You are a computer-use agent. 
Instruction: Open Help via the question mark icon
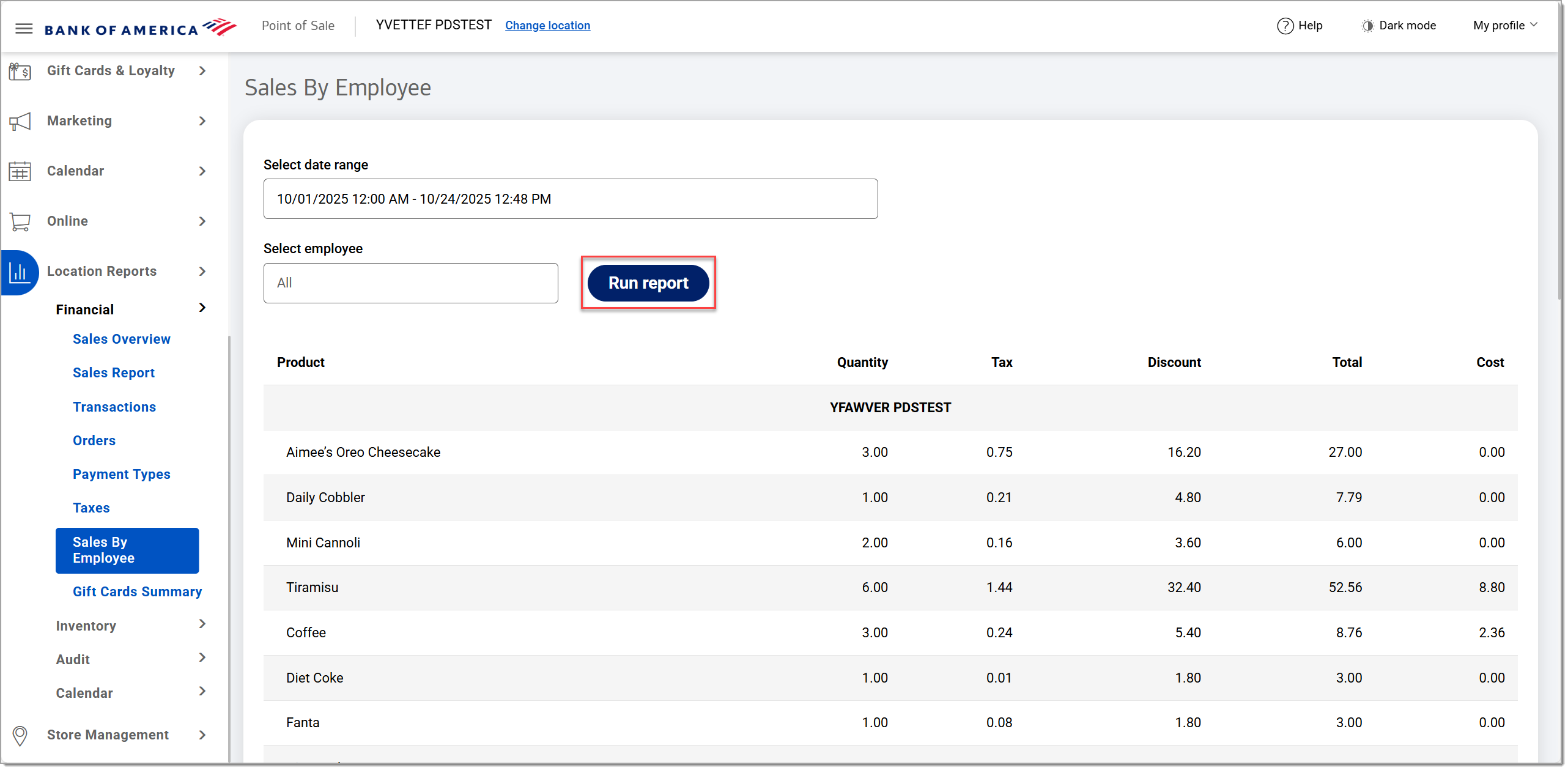[x=1287, y=26]
